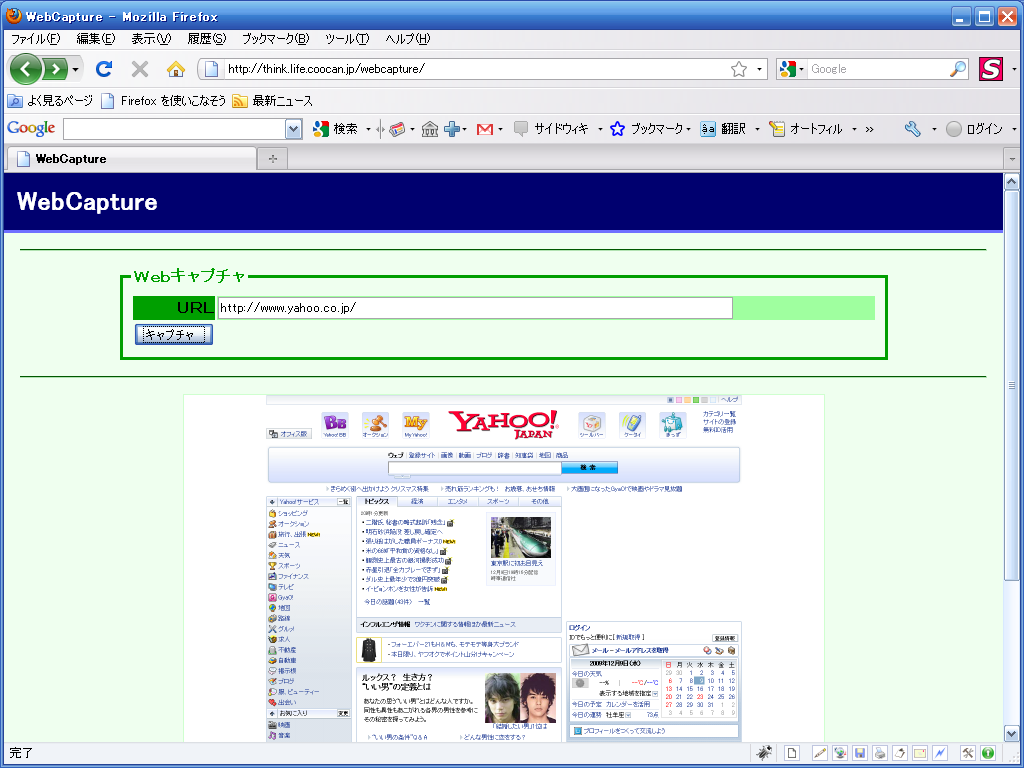This screenshot has height=768, width=1024.
Task: Show more Google toolbar buttons chevron
Action: click(869, 129)
